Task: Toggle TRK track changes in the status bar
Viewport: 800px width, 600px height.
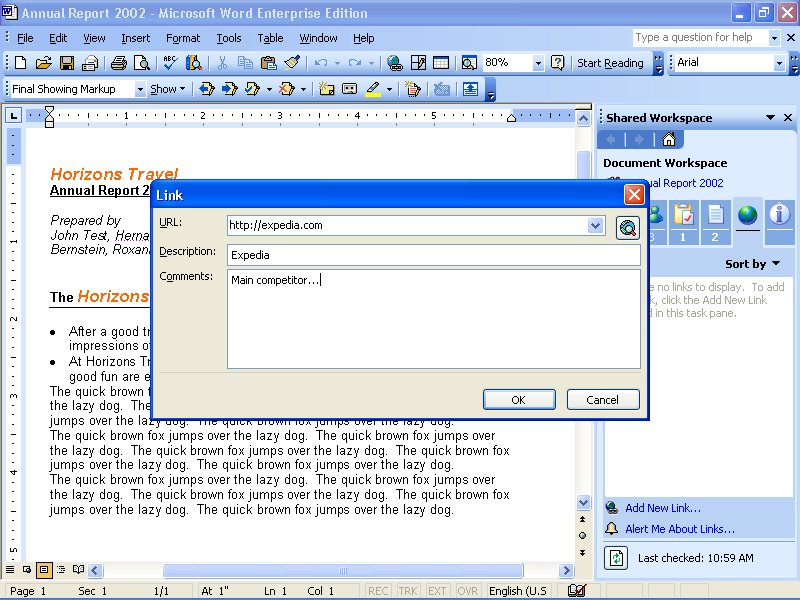Action: tap(408, 591)
